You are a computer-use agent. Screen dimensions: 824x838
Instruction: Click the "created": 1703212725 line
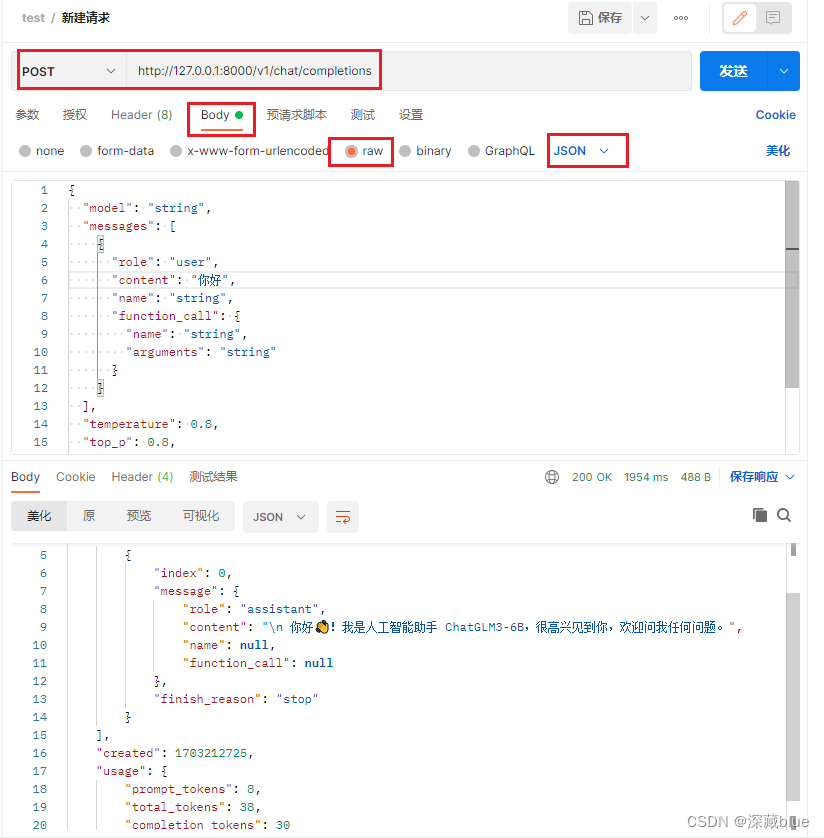click(x=174, y=753)
